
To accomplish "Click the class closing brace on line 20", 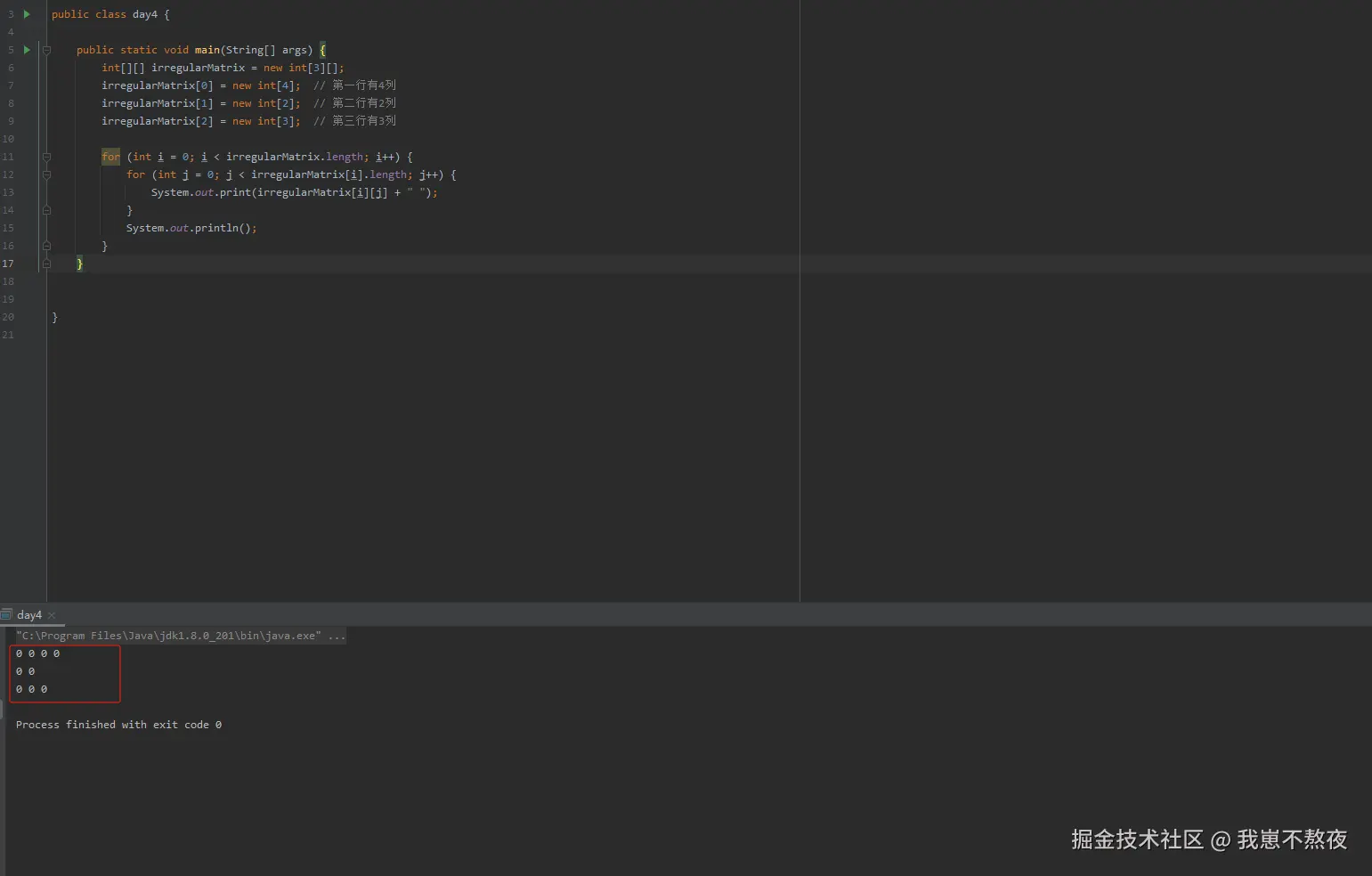I will (x=54, y=317).
